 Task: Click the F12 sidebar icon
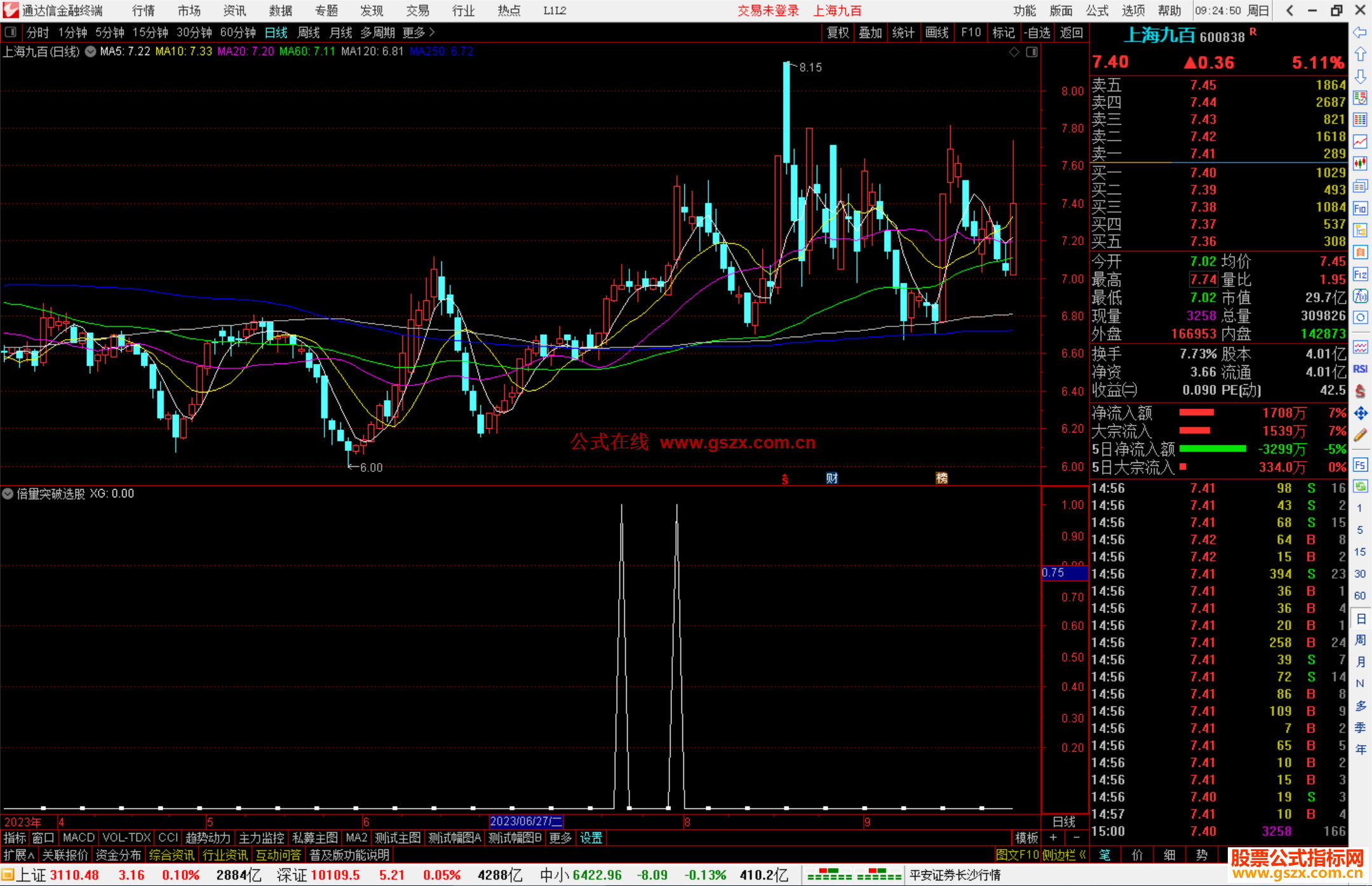[1360, 274]
